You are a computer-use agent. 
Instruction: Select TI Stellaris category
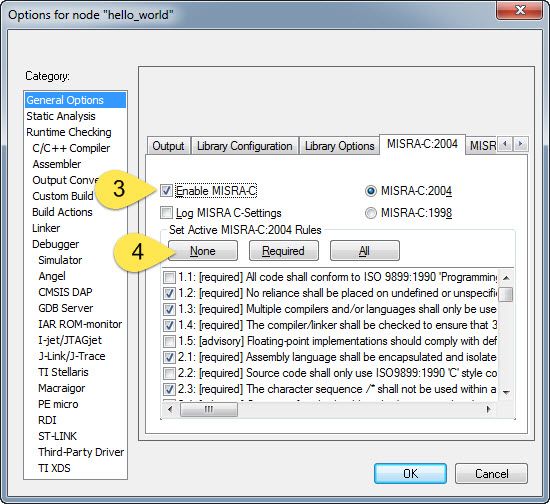pos(75,372)
